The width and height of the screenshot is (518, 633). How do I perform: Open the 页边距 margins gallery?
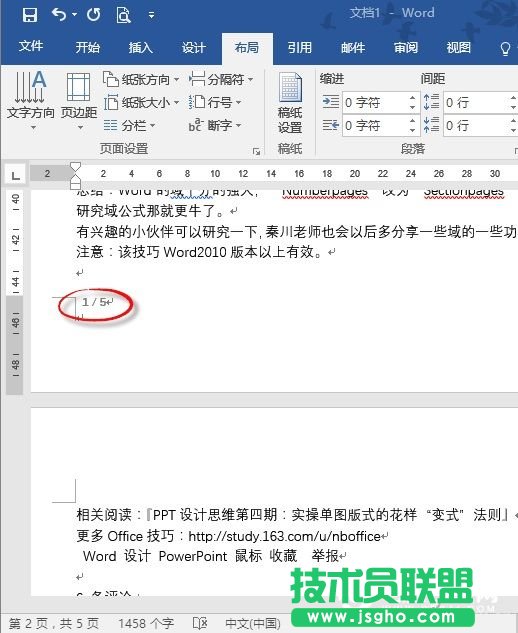[79, 101]
